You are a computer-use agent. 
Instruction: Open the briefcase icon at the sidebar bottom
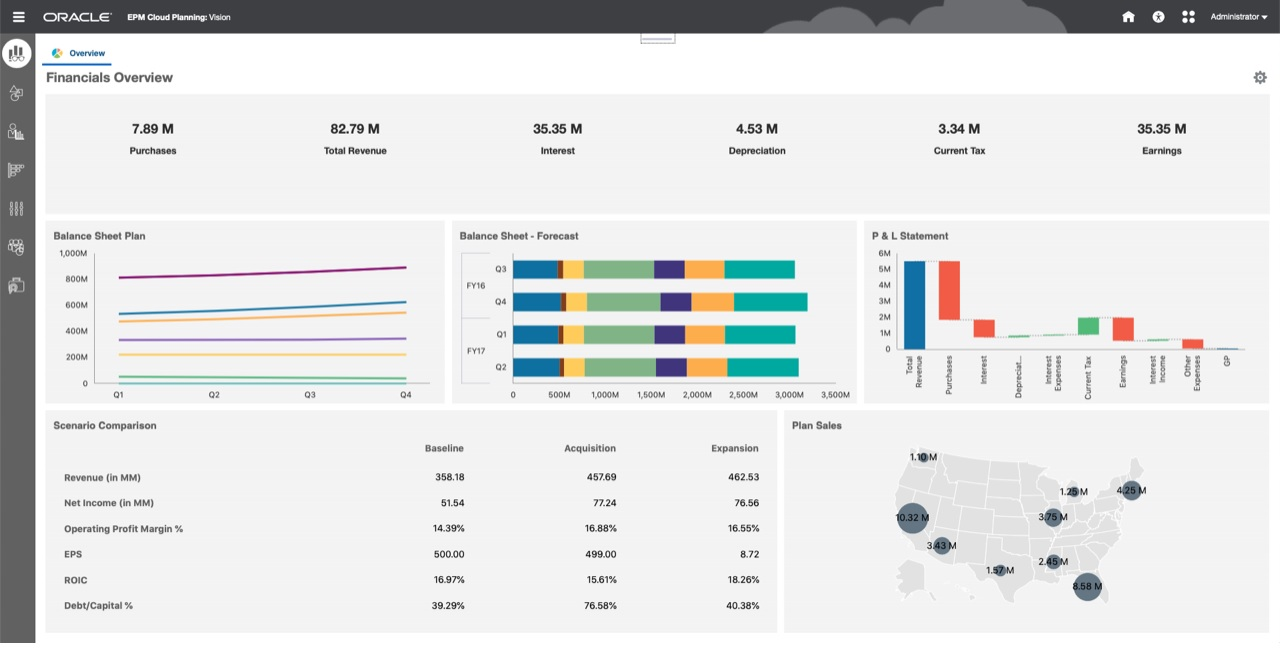pyautogui.click(x=15, y=284)
